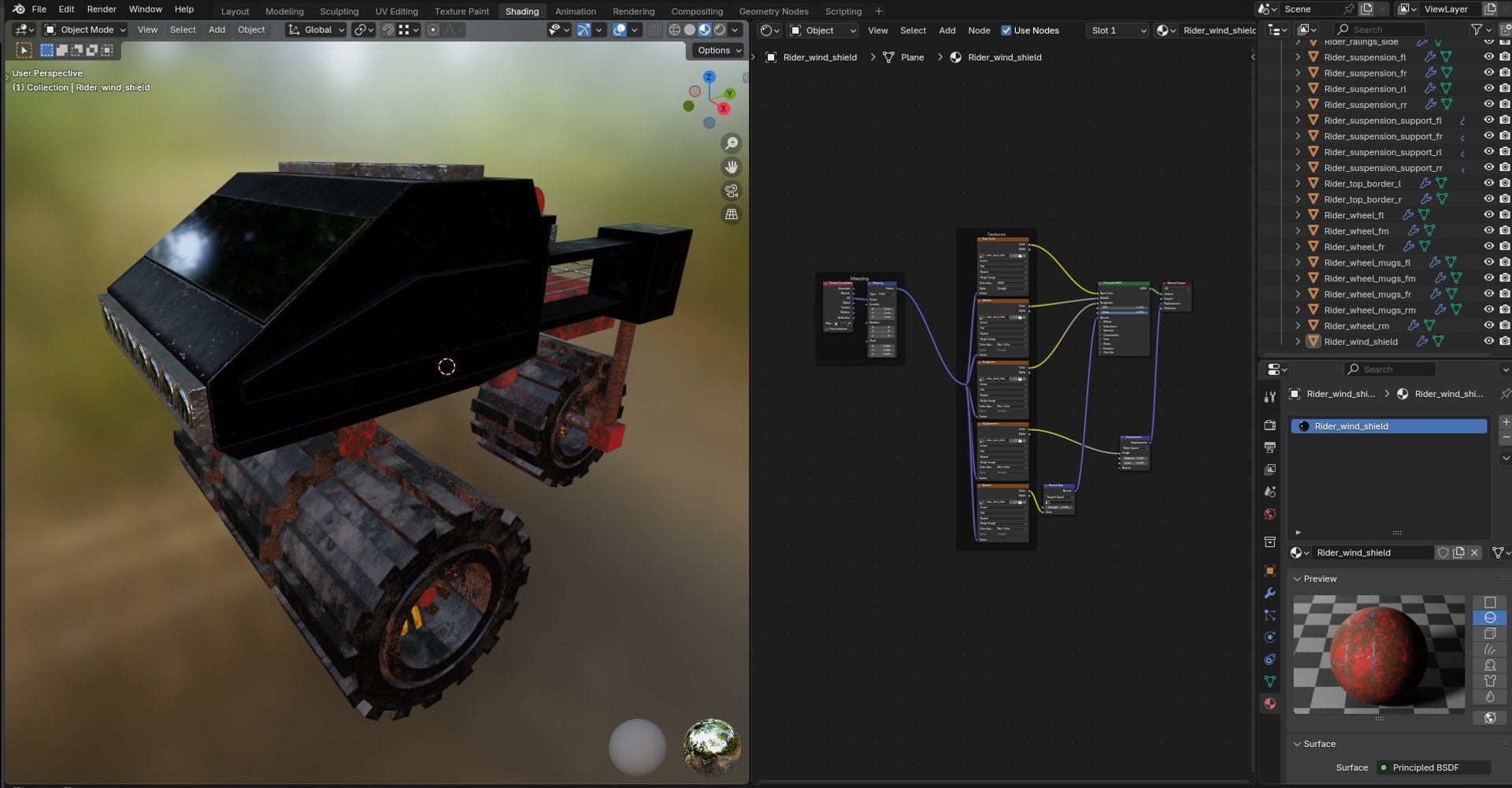Open the World properties globe icon
The image size is (1512, 788).
tap(1269, 514)
